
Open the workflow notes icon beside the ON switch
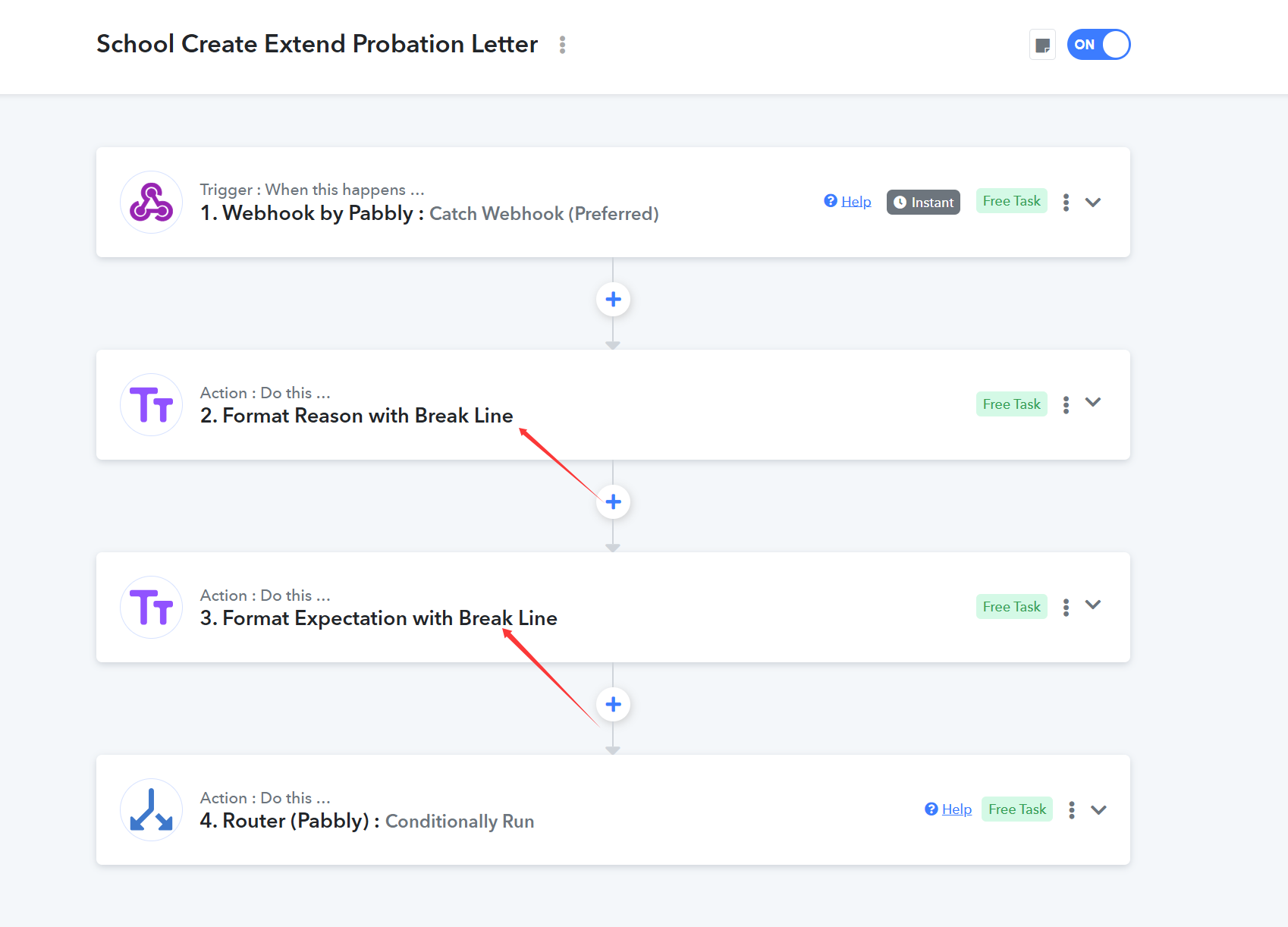(x=1042, y=45)
